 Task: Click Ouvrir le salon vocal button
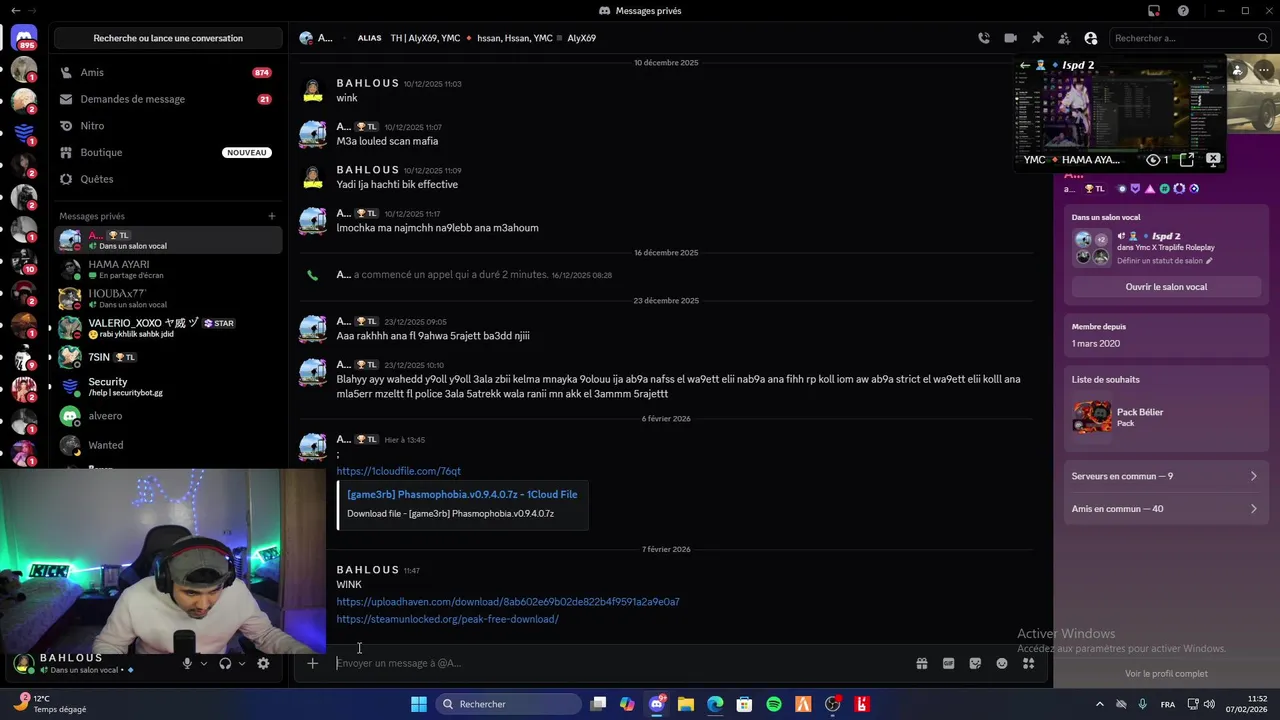pyautogui.click(x=1166, y=287)
